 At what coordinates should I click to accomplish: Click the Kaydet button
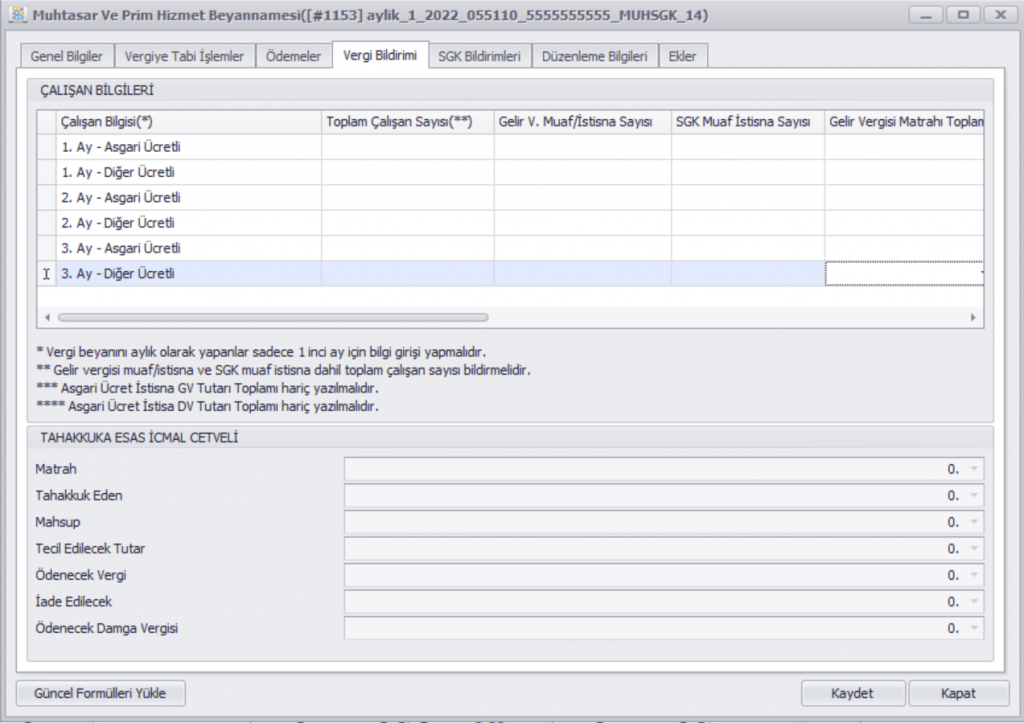point(853,693)
